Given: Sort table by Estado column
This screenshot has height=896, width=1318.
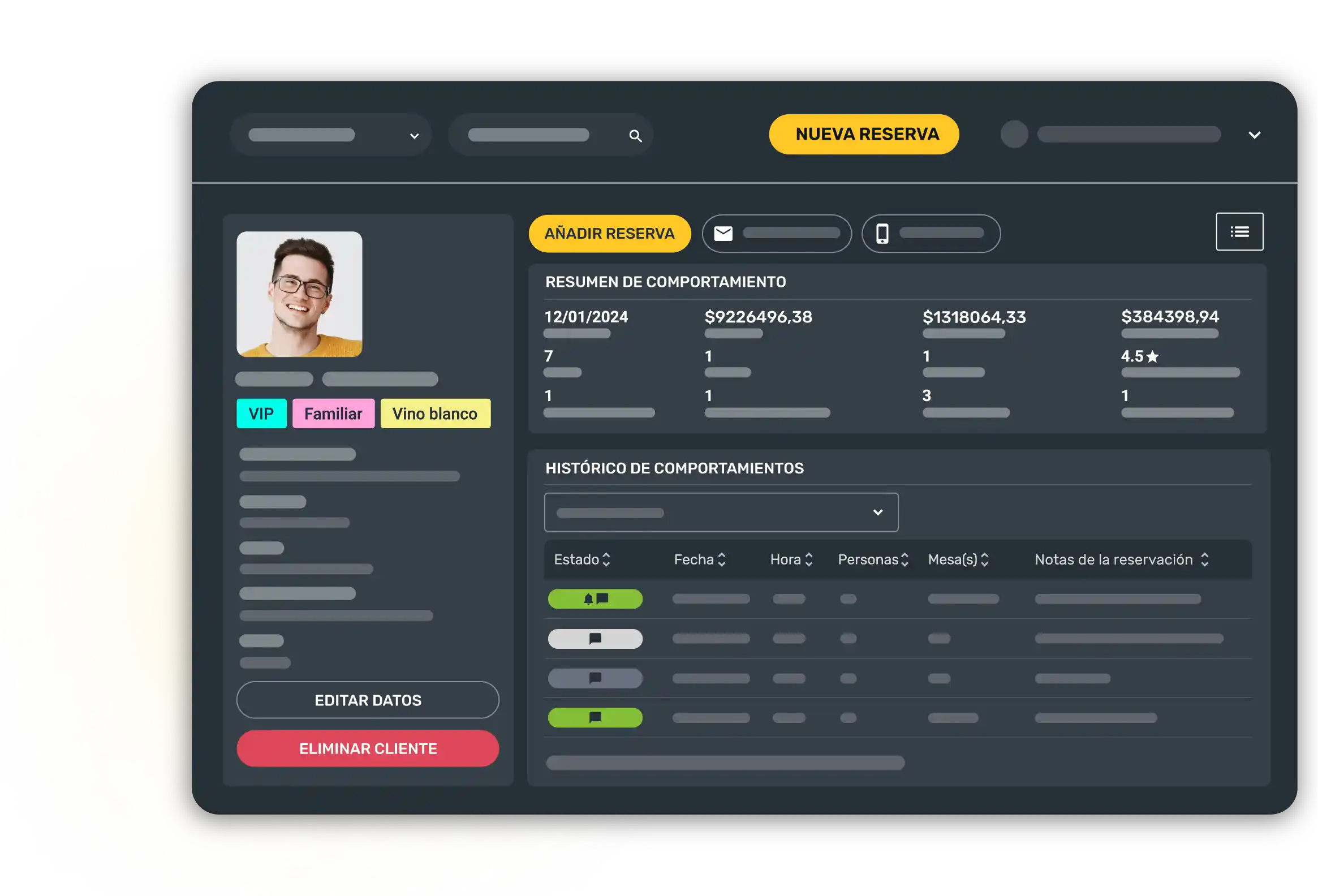Looking at the screenshot, I should (606, 559).
